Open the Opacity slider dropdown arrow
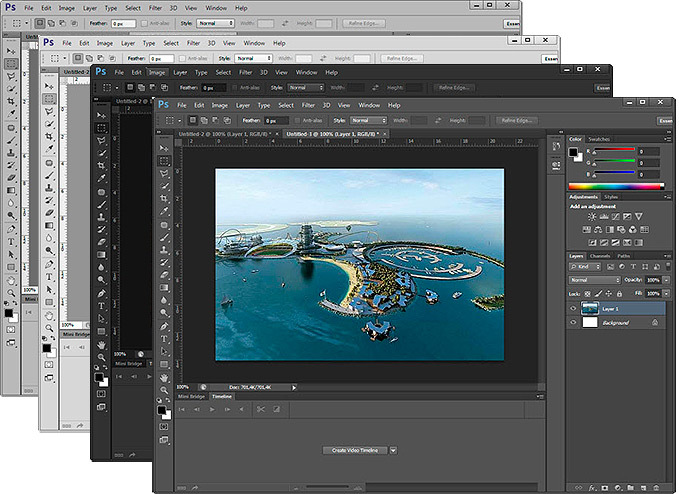 click(x=666, y=280)
